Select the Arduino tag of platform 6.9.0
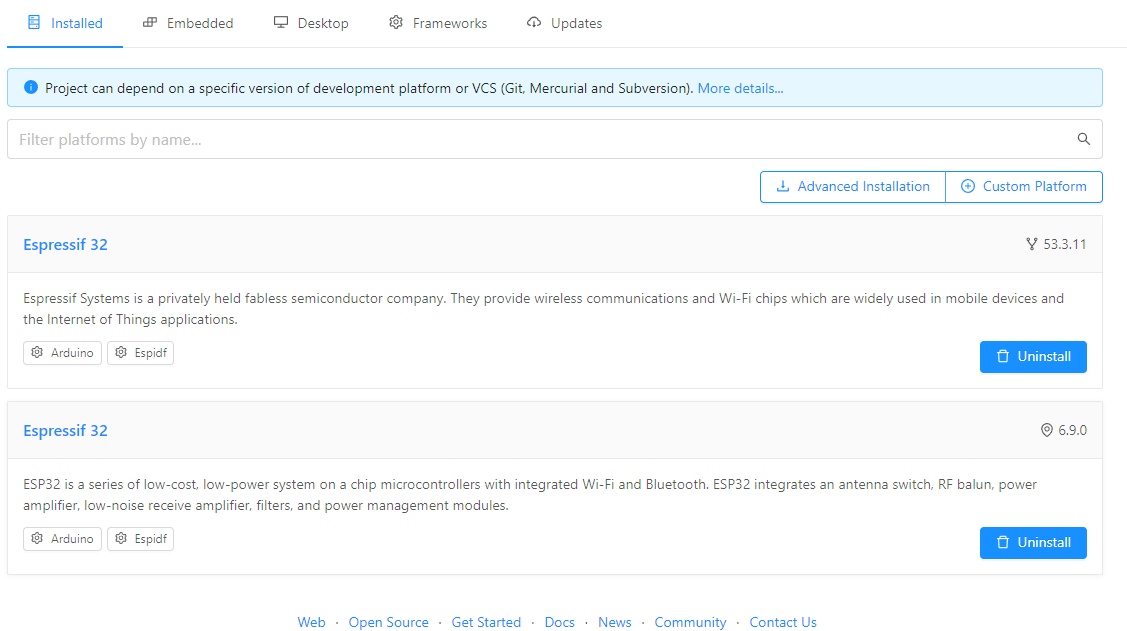Screen dimensions: 1127x631 tap(63, 539)
